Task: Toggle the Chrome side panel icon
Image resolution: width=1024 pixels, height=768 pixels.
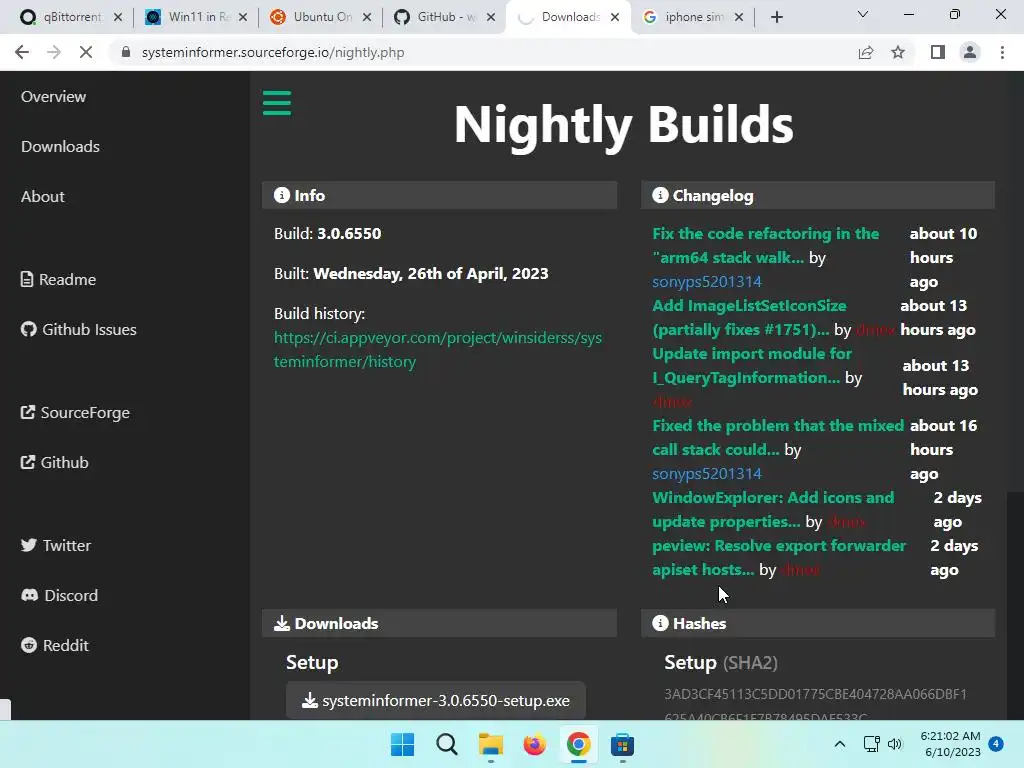Action: point(938,52)
